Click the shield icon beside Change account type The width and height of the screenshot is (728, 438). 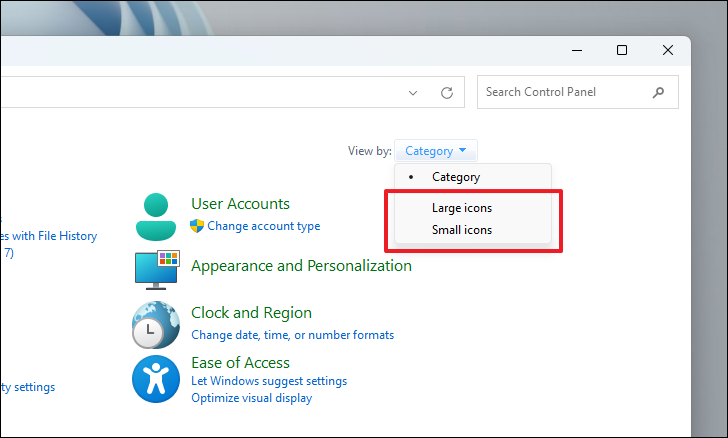click(x=197, y=226)
